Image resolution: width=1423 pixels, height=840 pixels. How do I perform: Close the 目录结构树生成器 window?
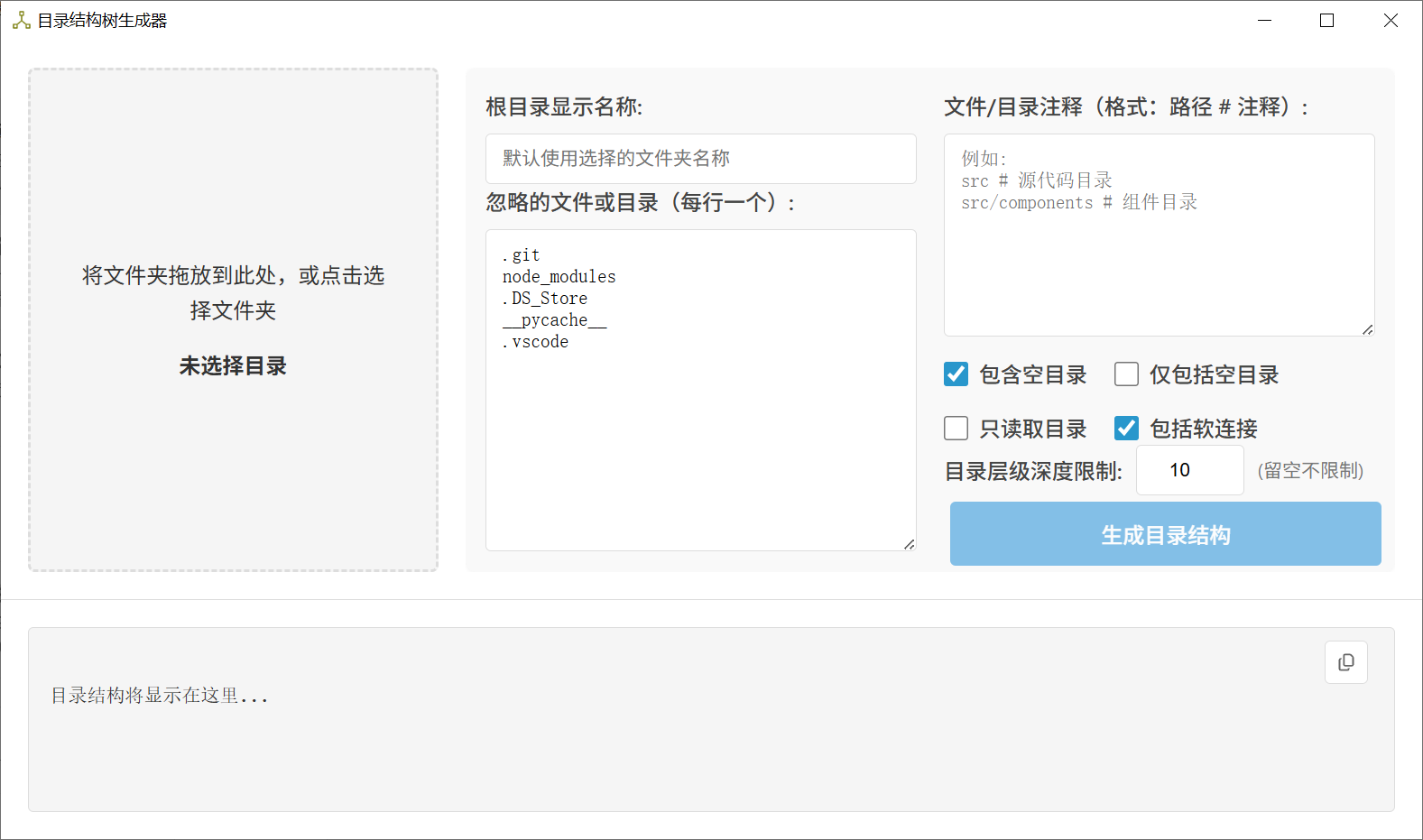1391,20
